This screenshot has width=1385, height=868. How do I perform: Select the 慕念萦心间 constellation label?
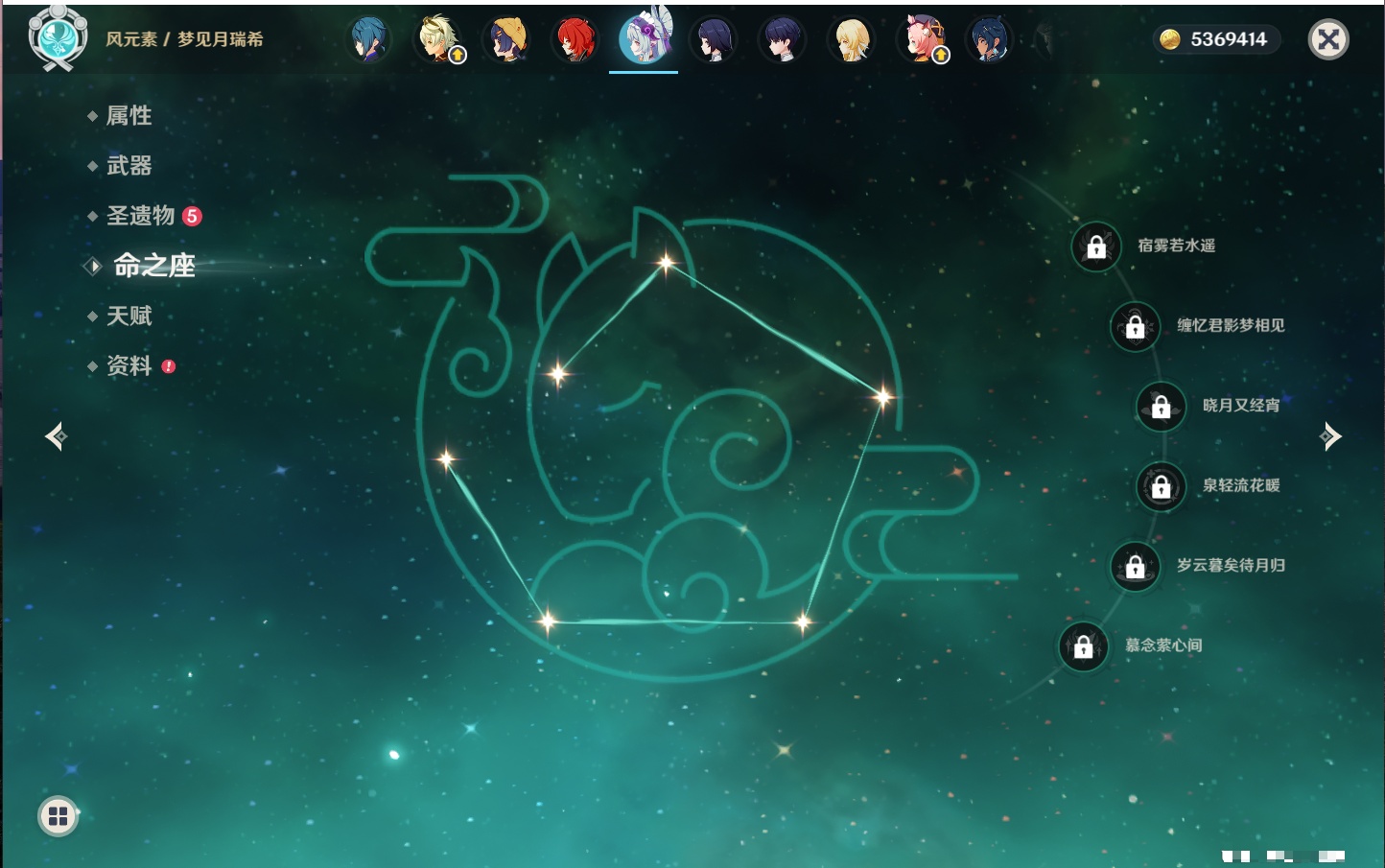(x=1163, y=645)
